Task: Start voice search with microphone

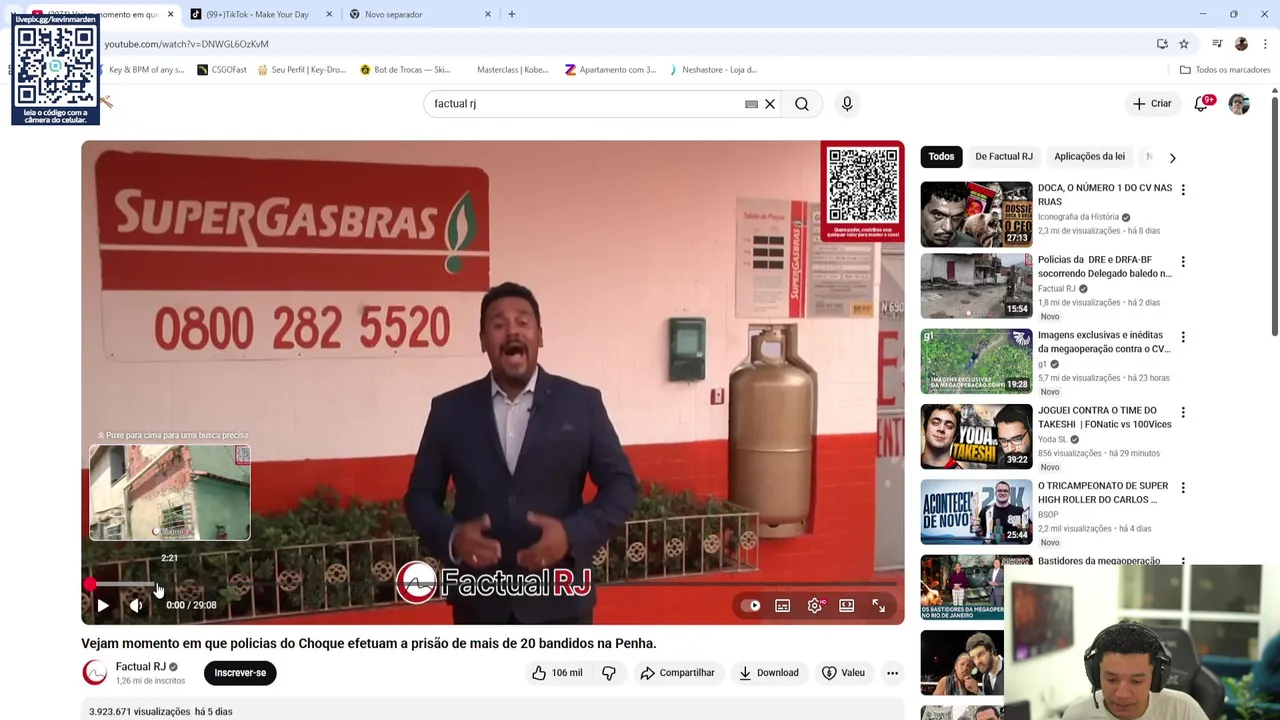Action: tap(847, 104)
